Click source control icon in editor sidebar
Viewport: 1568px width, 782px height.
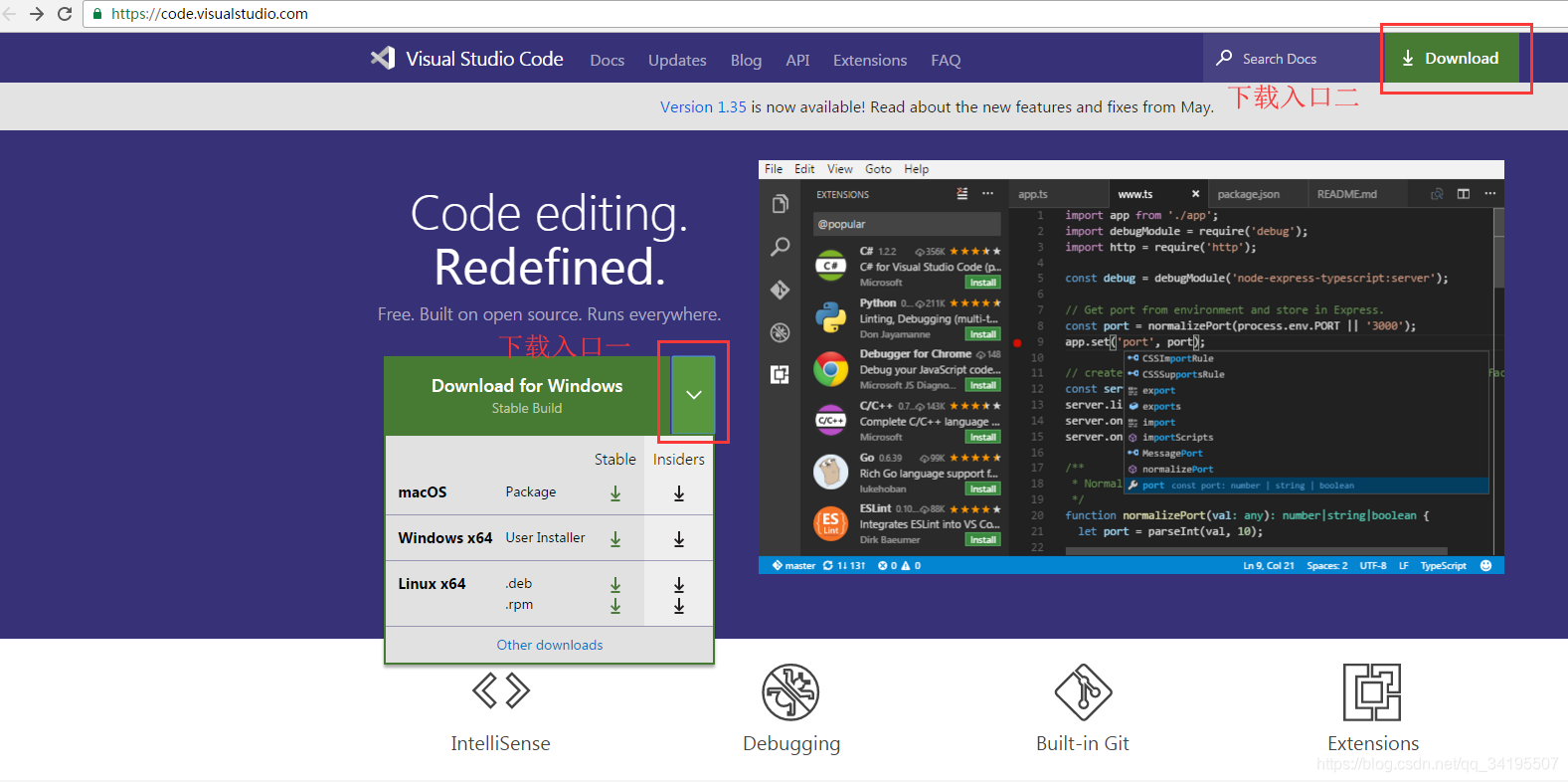point(781,290)
